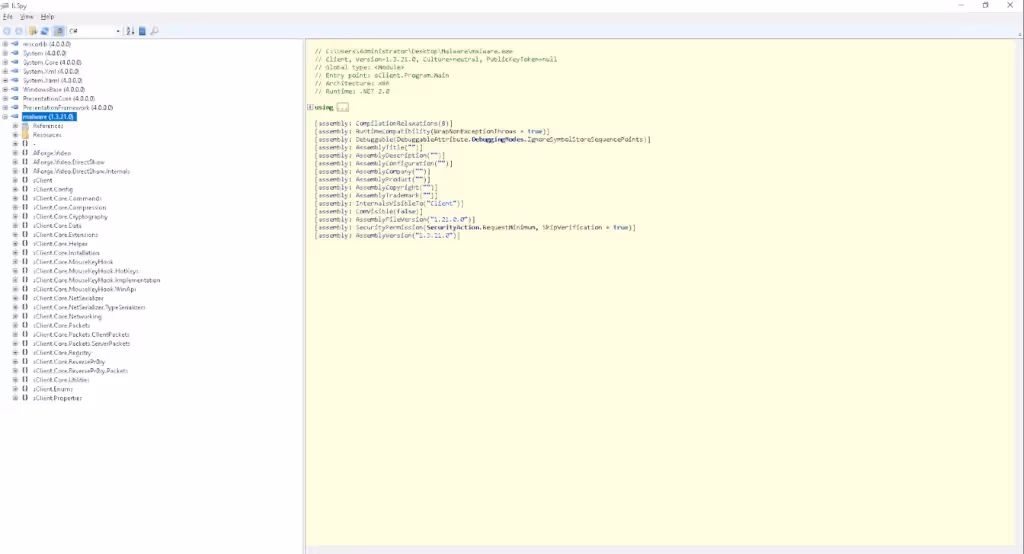
Task: Expand the xClient.Core.Commands namespace
Action: (16, 199)
